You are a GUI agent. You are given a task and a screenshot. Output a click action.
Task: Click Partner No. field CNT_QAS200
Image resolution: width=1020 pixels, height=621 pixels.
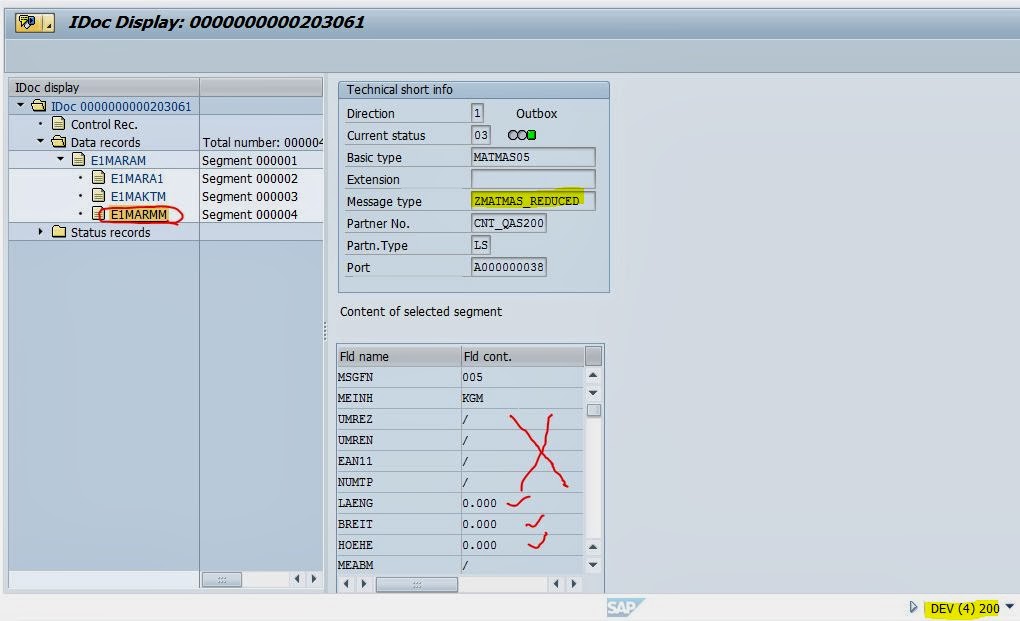[509, 223]
